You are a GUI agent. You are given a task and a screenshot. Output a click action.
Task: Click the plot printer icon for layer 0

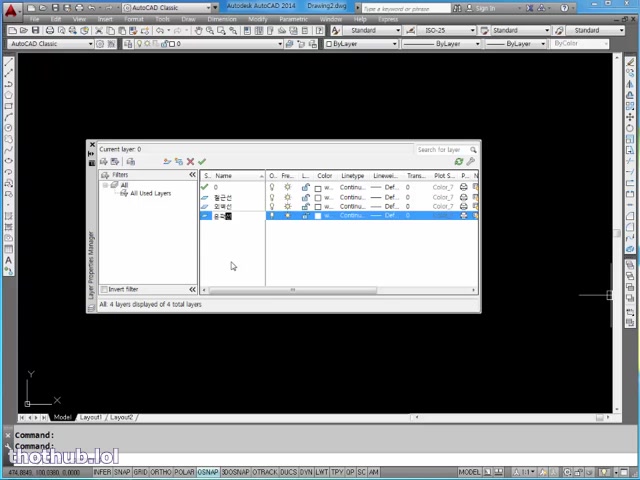coord(463,187)
